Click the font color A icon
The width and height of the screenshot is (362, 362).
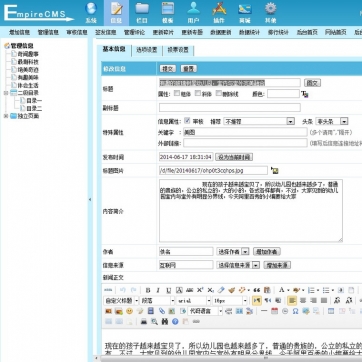282,290
